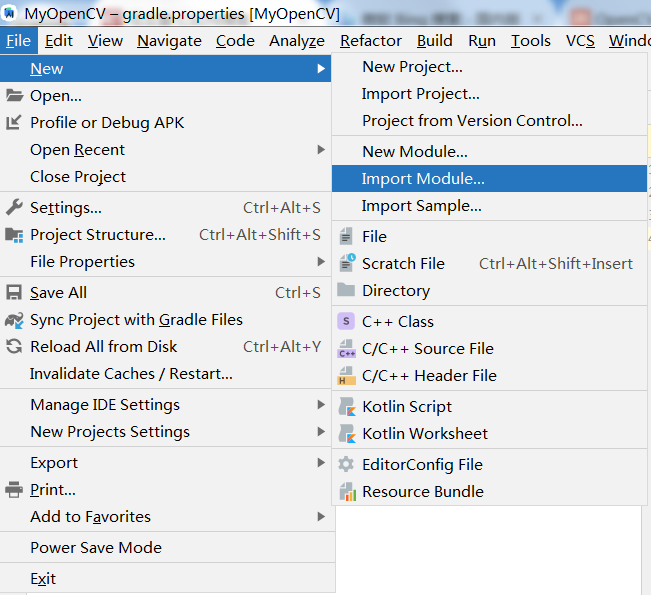This screenshot has height=595, width=651.
Task: Click the Resource Bundle icon
Action: tap(348, 492)
